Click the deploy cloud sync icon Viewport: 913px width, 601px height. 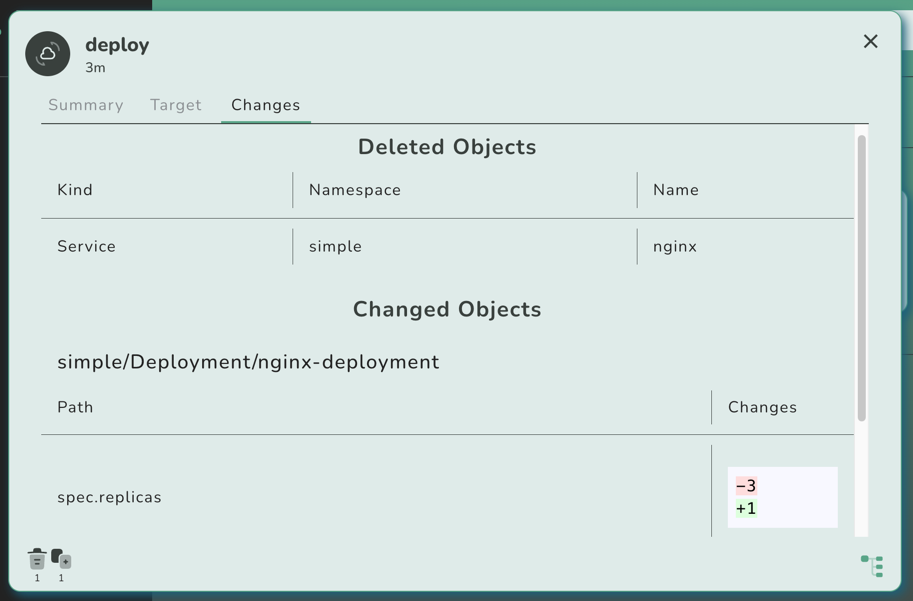[x=48, y=54]
